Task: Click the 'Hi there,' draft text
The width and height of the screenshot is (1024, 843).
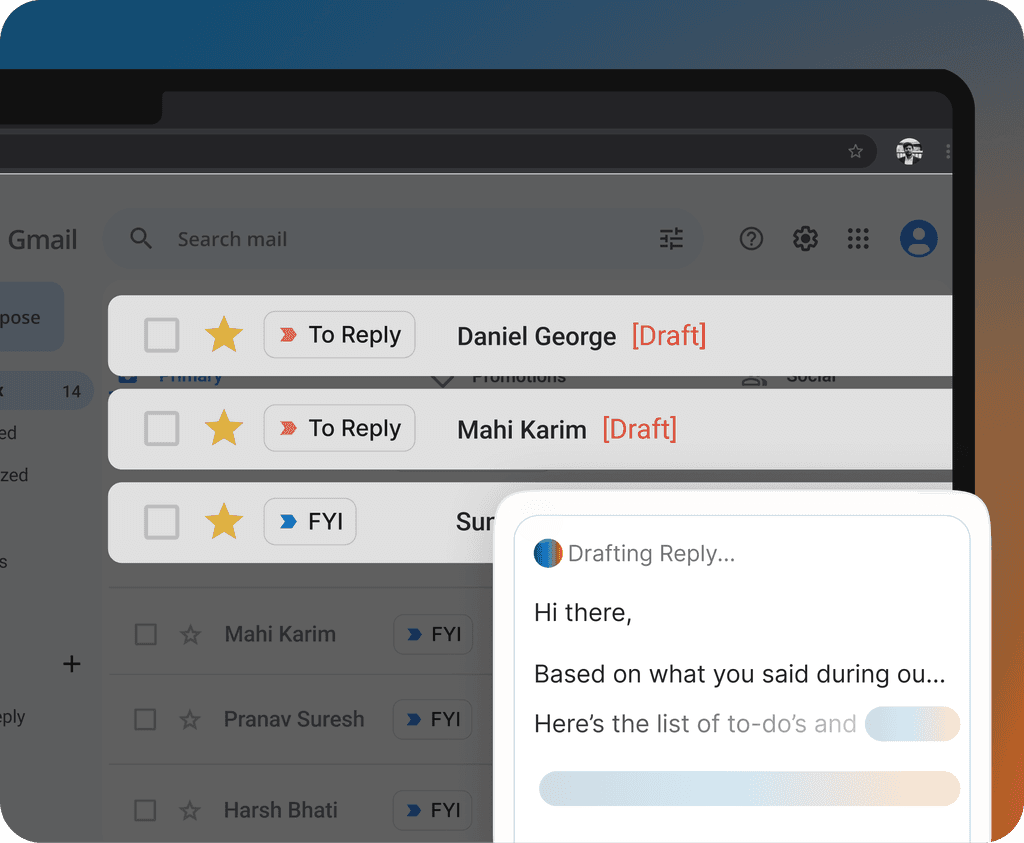Action: point(583,613)
